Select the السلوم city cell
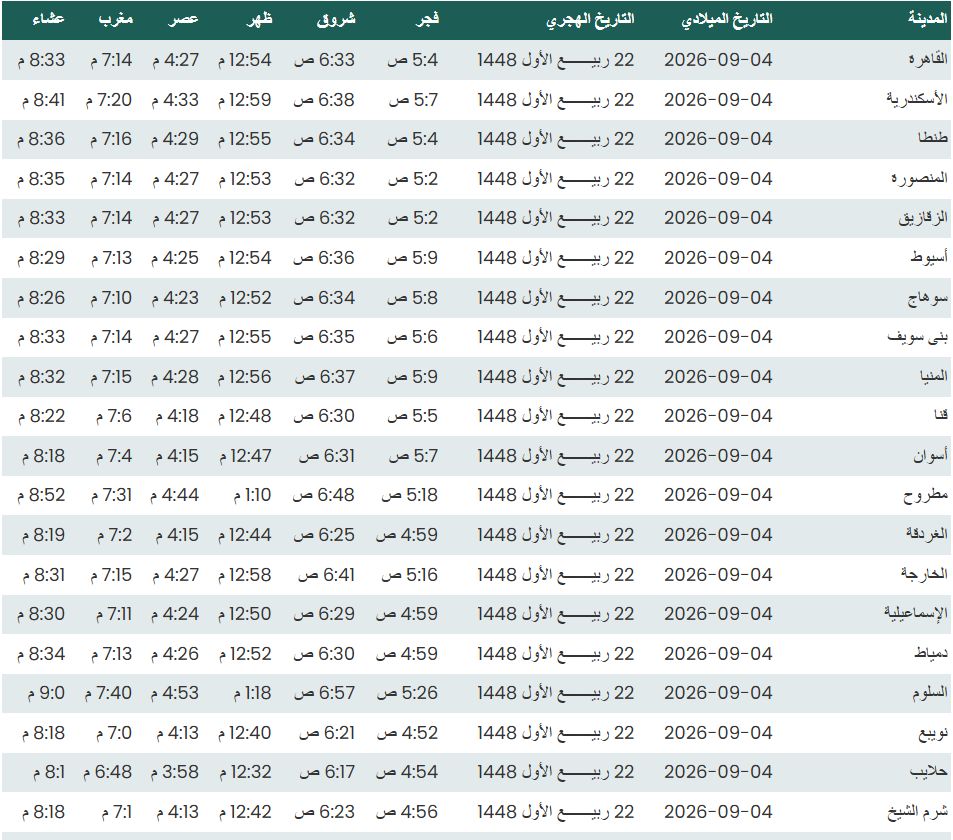The width and height of the screenshot is (953, 840). [x=930, y=693]
